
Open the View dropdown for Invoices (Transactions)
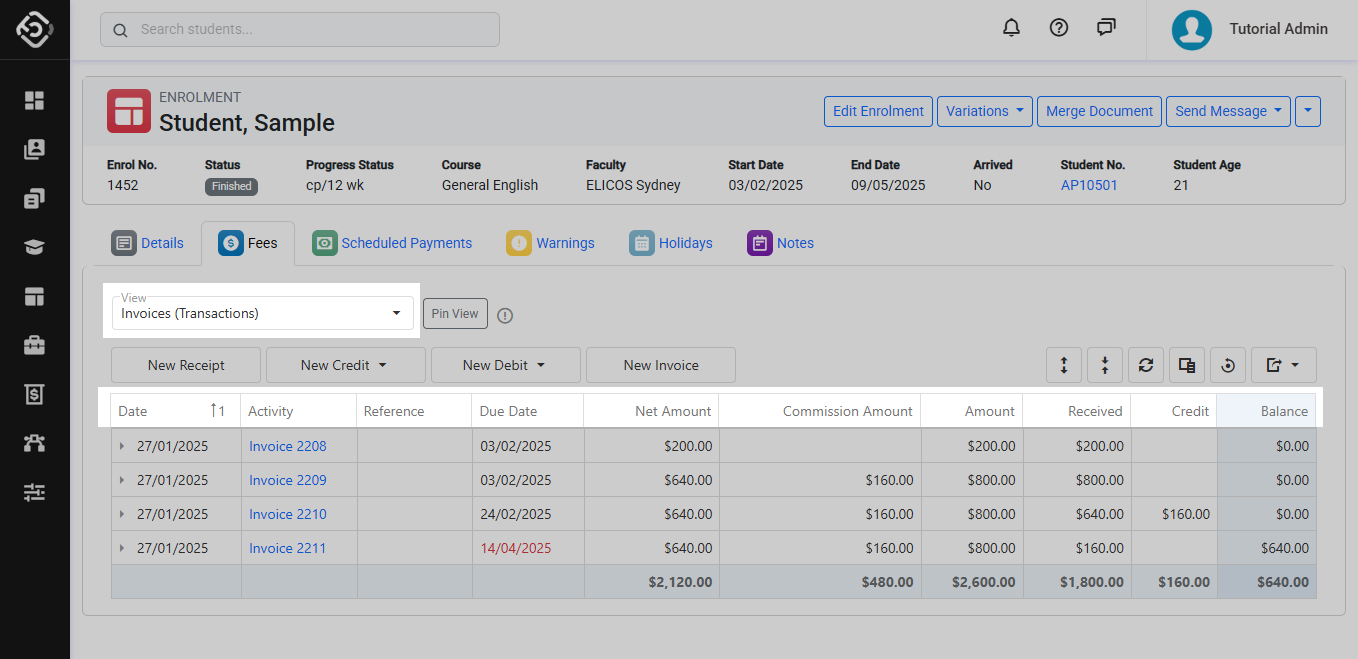point(262,313)
